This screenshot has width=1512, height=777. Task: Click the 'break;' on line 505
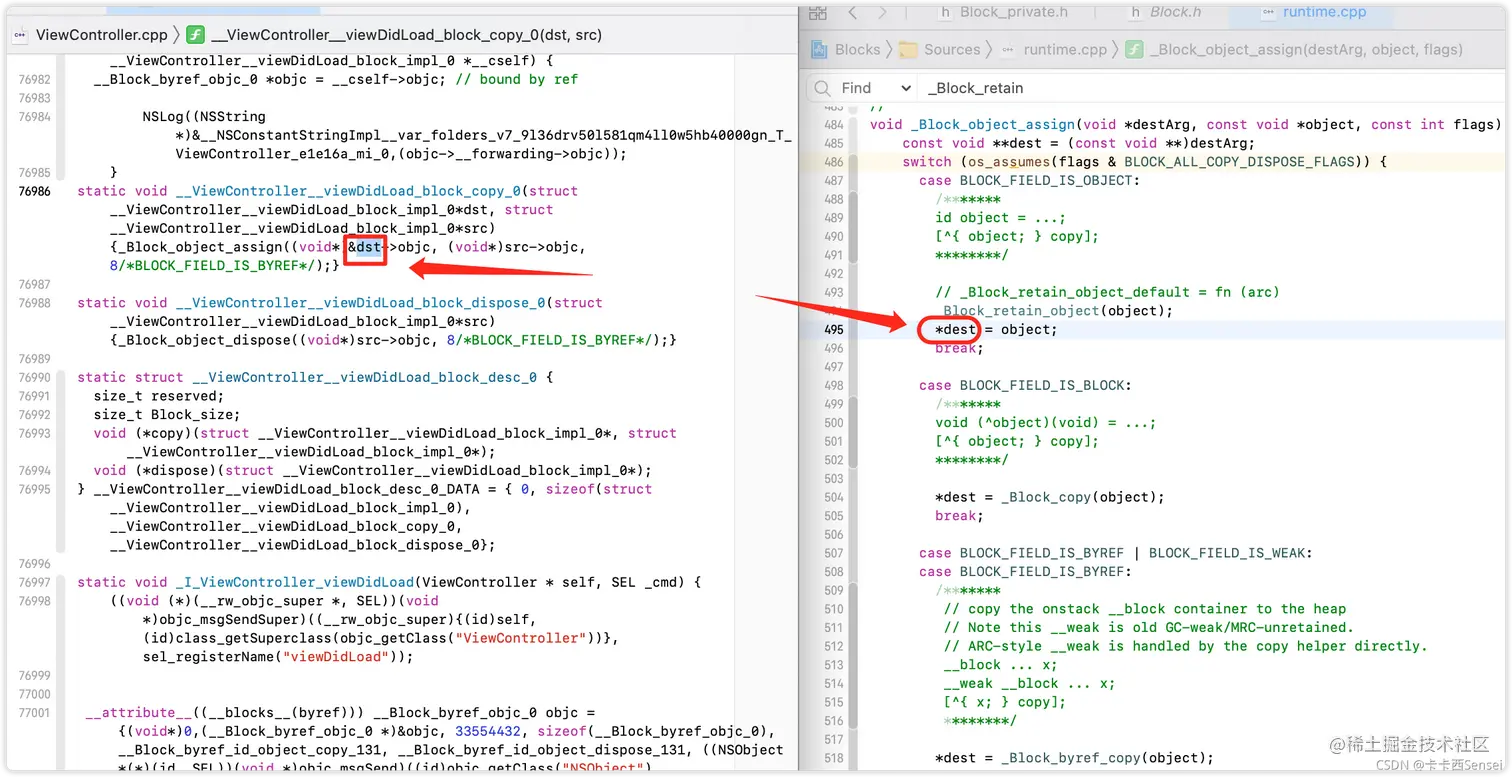(959, 516)
